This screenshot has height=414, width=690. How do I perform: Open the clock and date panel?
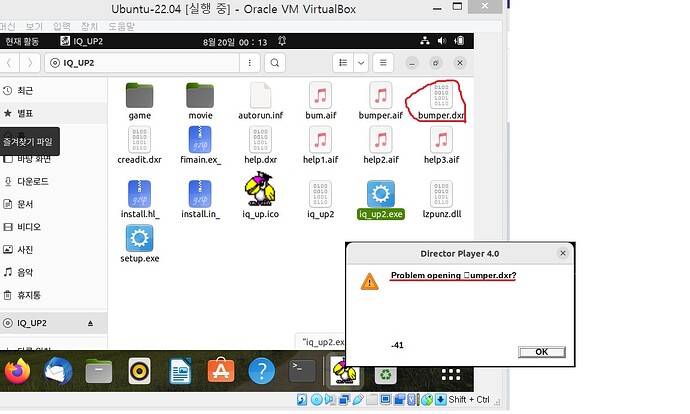click(235, 42)
